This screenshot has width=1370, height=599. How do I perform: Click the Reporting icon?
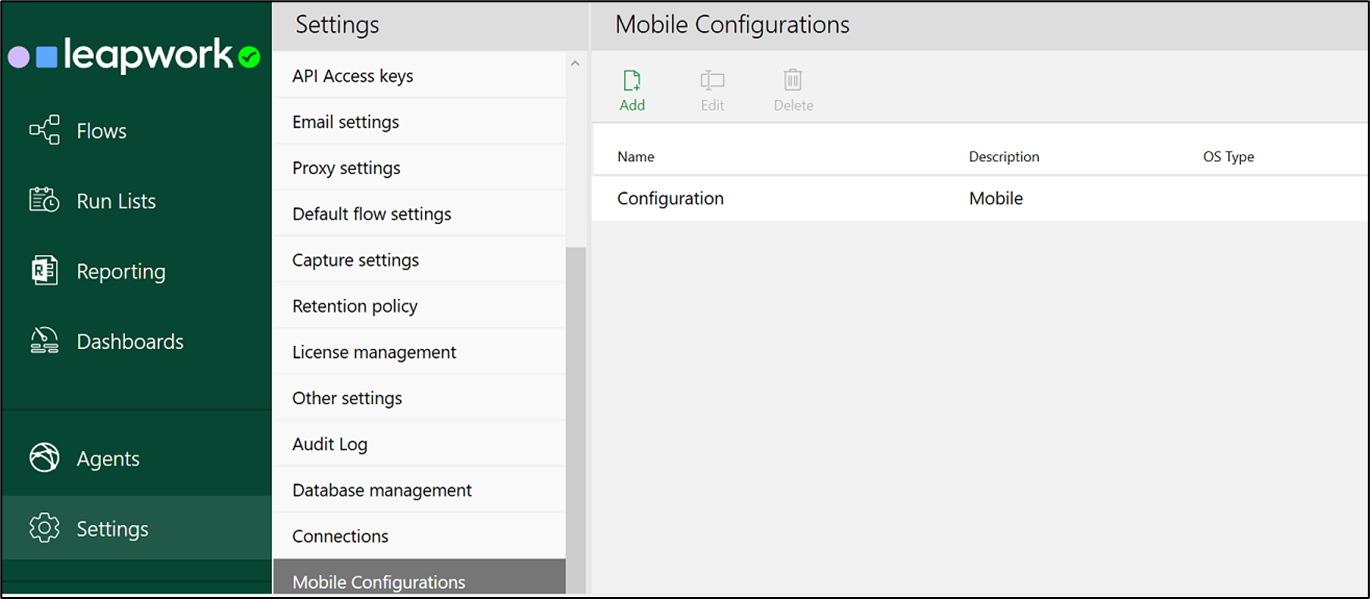pyautogui.click(x=45, y=270)
